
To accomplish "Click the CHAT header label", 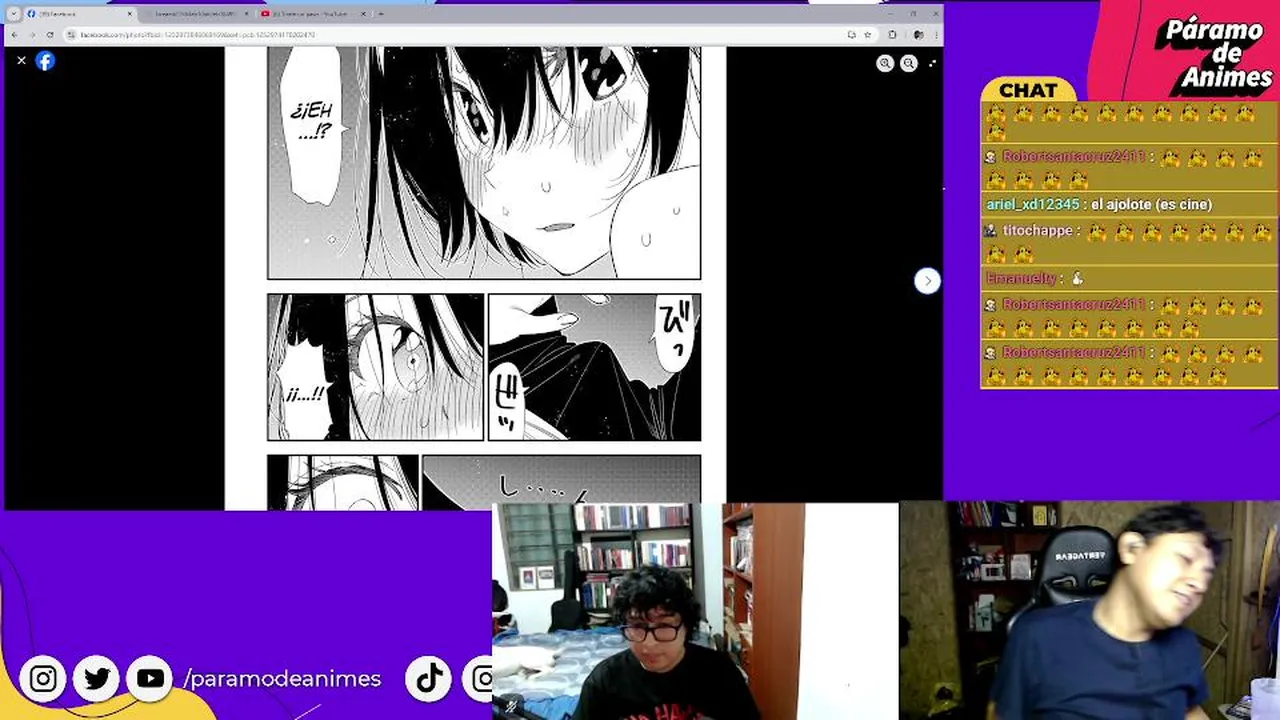I will pos(1028,90).
